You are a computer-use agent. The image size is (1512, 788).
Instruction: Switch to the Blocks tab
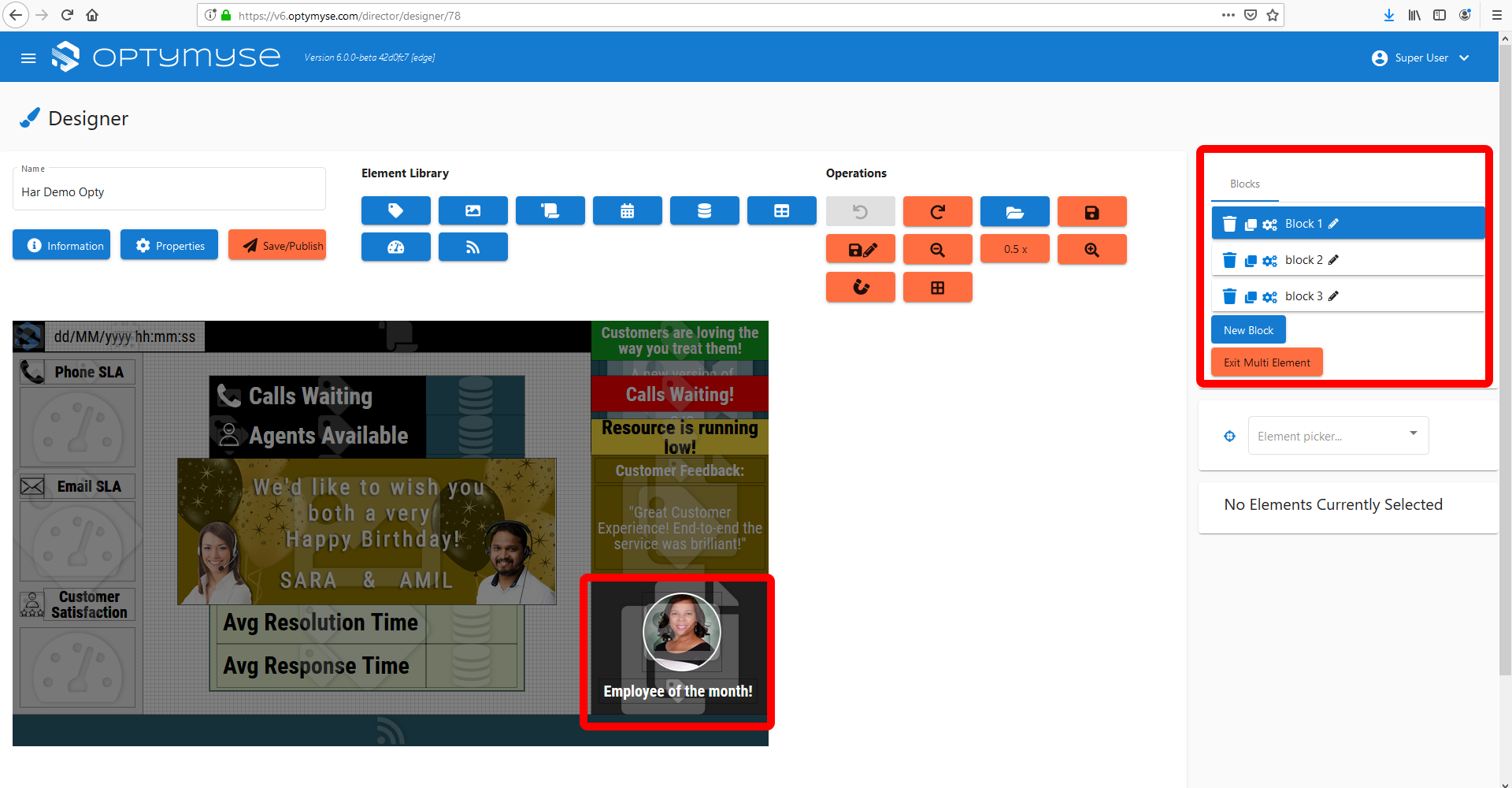(x=1244, y=184)
